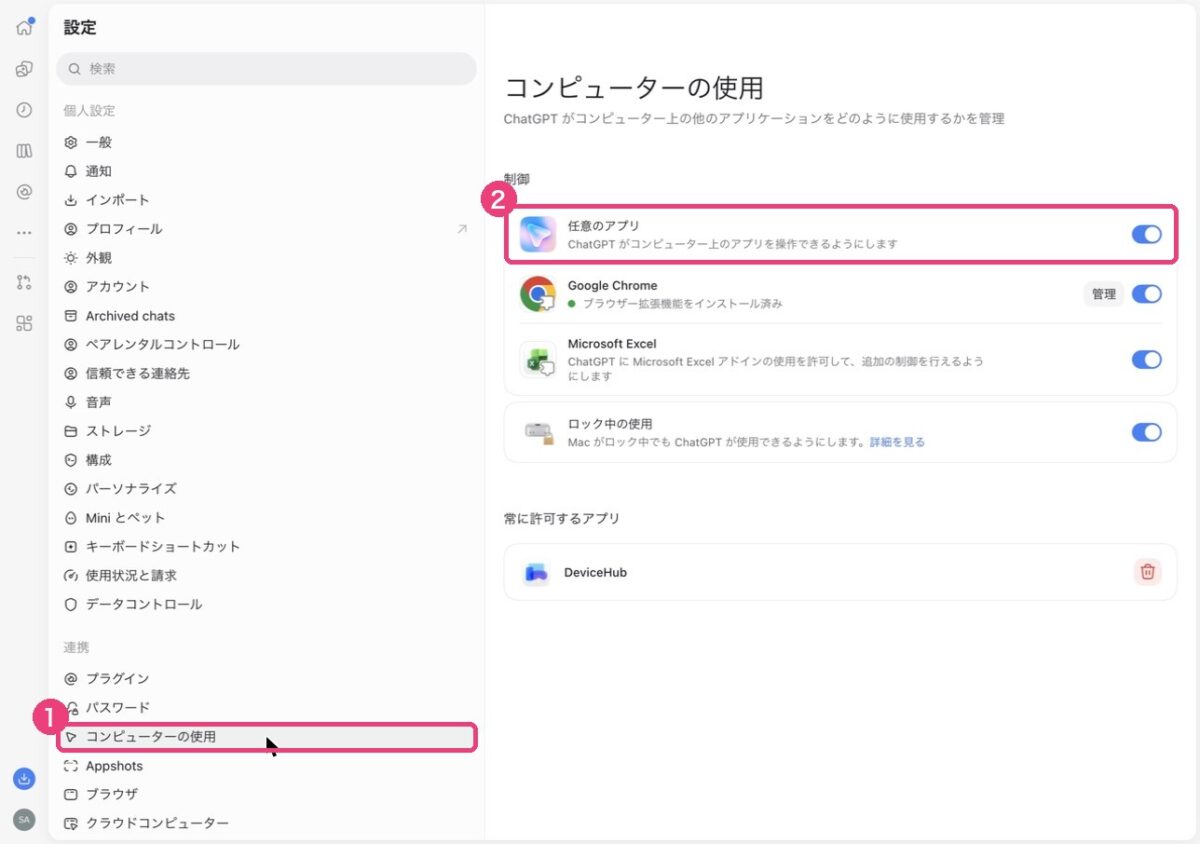Click the chats icon in left rail

coord(24,69)
